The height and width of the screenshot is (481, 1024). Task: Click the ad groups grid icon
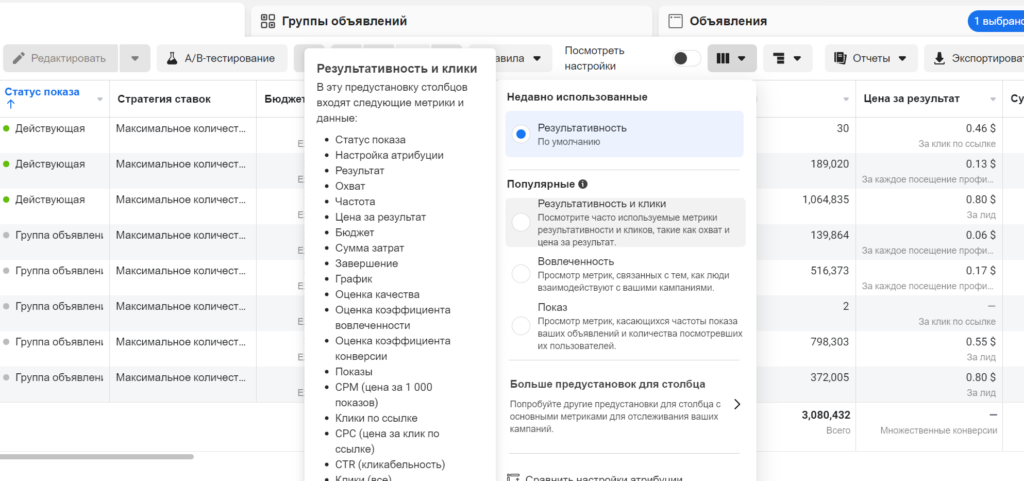pyautogui.click(x=268, y=21)
